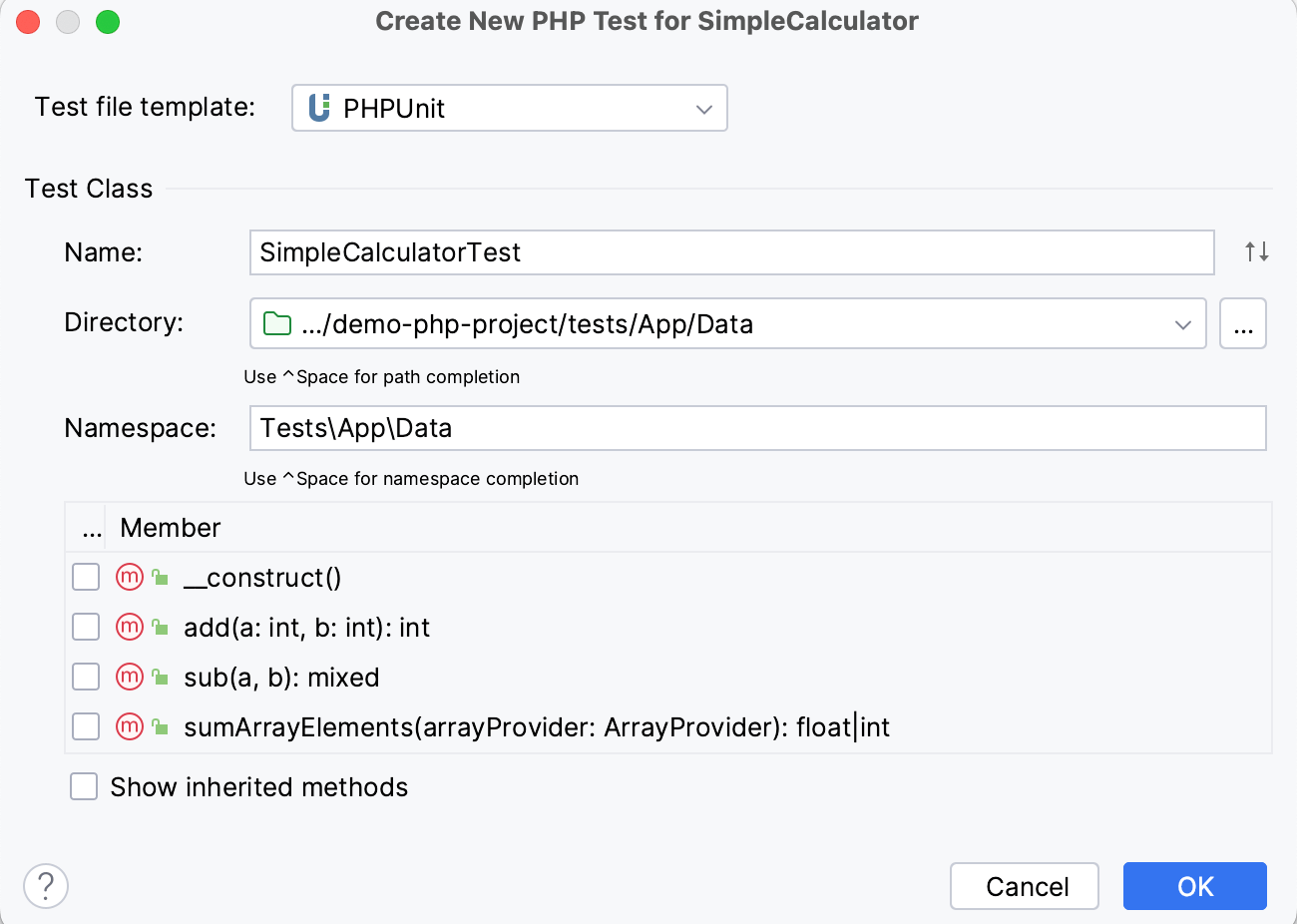Click the PHPUnit framework icon in template field
1297x924 pixels.
317,108
